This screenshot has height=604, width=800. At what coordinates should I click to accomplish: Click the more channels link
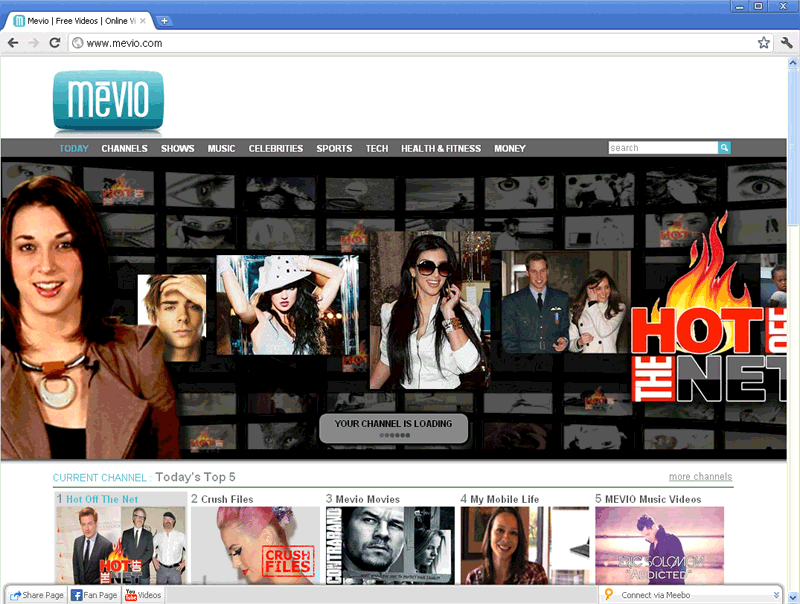tap(700, 477)
